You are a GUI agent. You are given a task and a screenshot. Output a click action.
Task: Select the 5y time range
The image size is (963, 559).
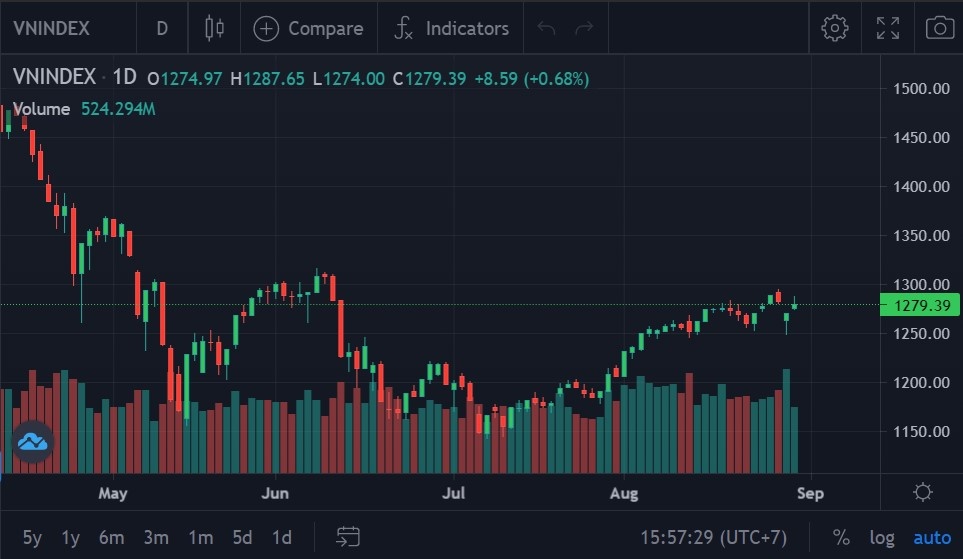[32, 537]
